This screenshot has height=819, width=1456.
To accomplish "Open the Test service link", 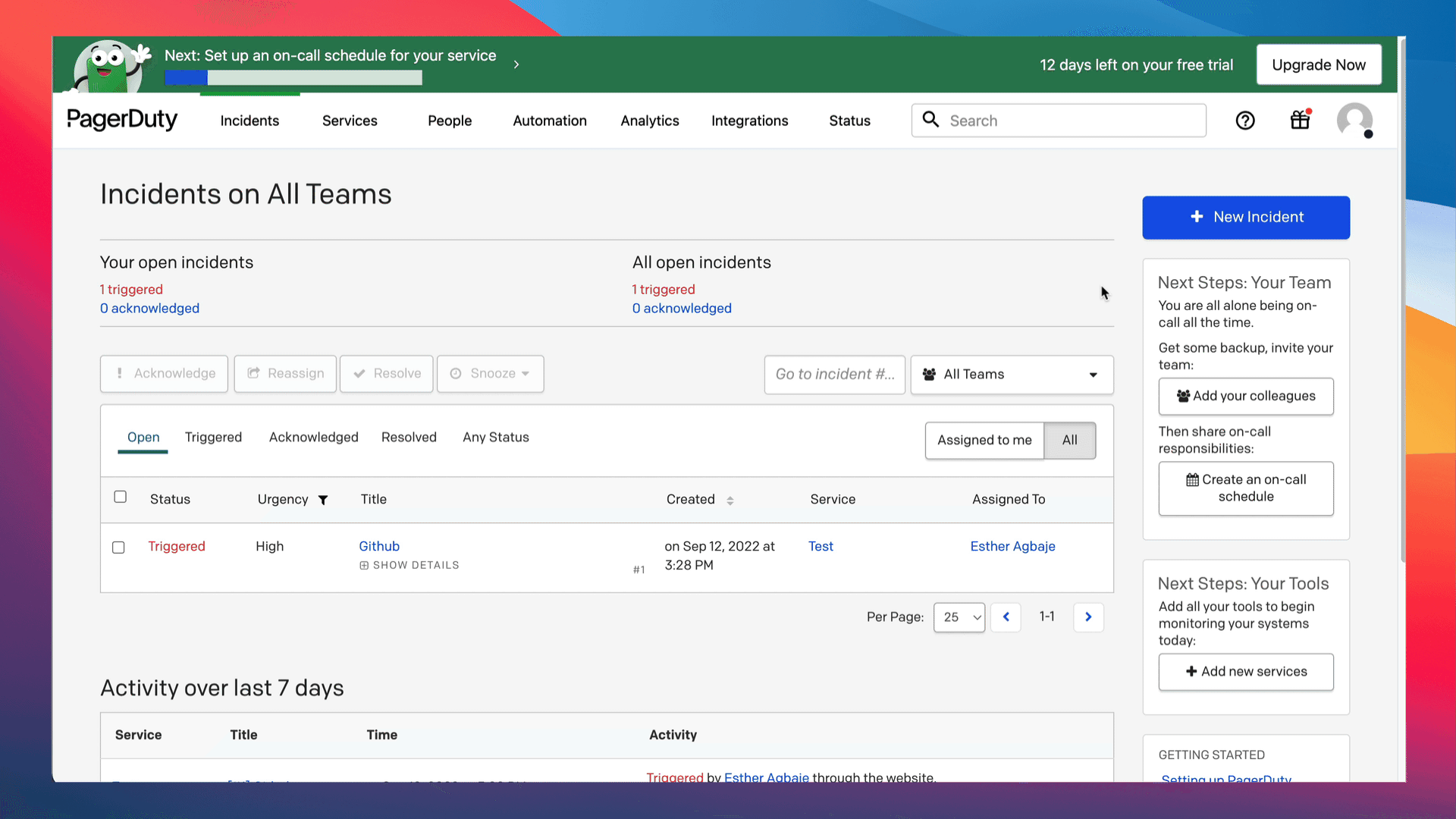I will coord(821,547).
